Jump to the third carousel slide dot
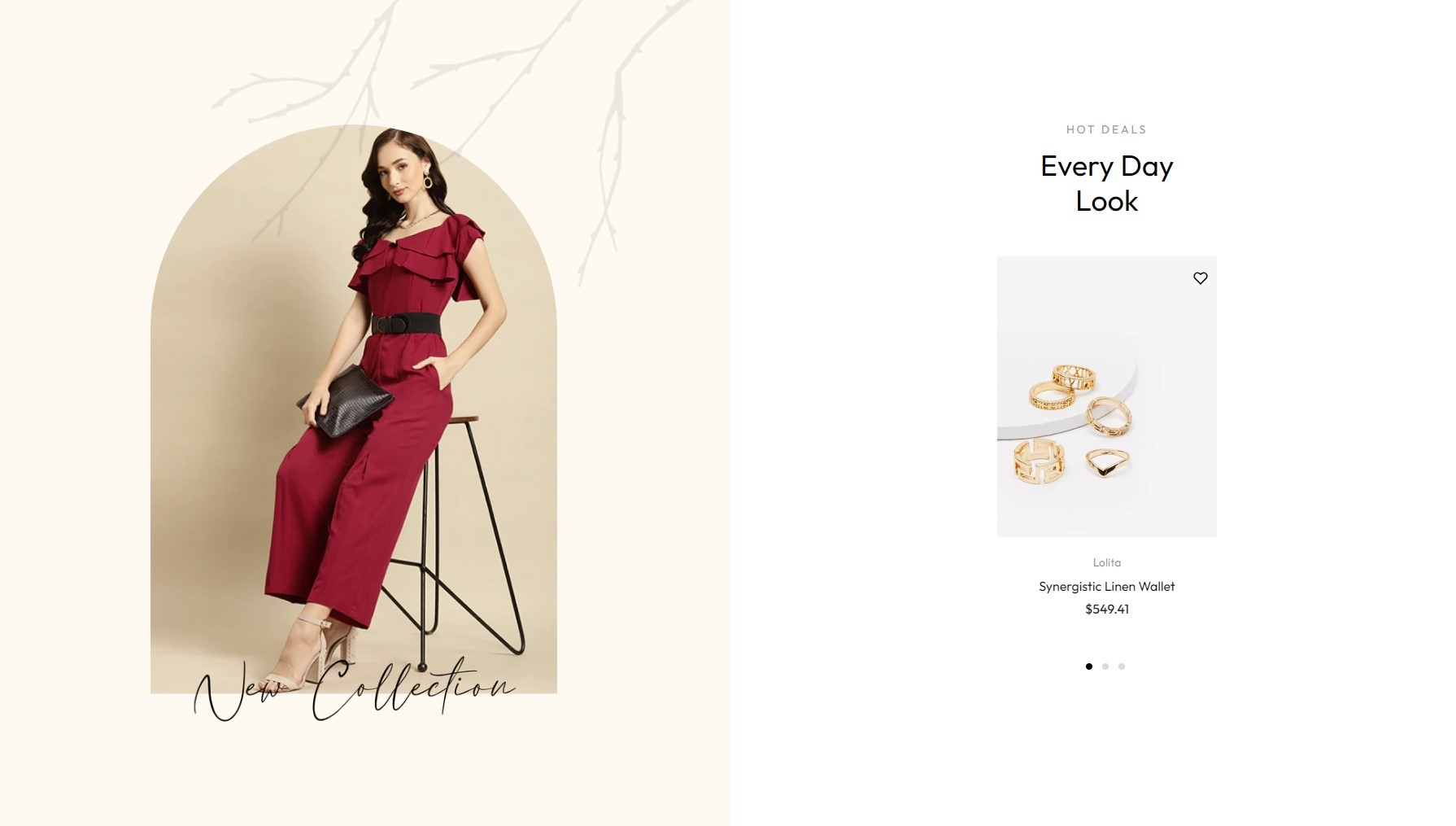The width and height of the screenshot is (1456, 826). [x=1122, y=666]
